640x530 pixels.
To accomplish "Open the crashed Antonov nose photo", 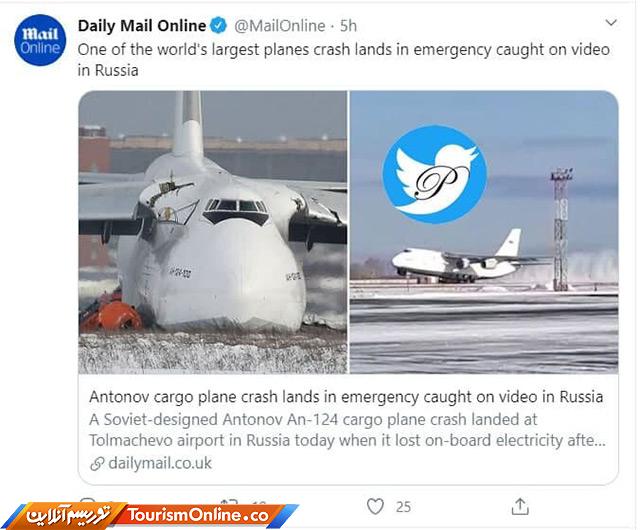I will (x=213, y=232).
